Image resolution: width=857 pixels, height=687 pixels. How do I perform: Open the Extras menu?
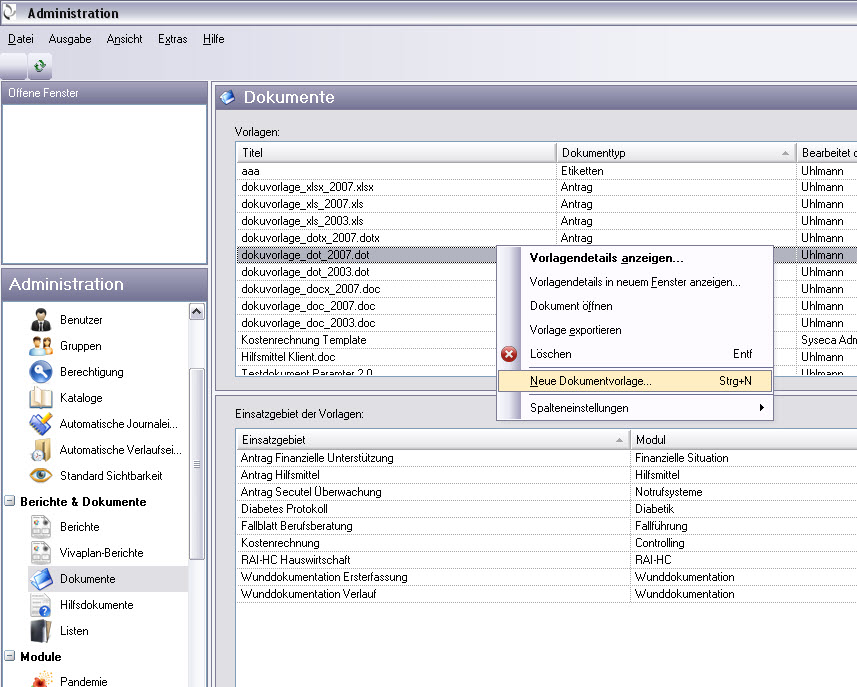pyautogui.click(x=172, y=39)
